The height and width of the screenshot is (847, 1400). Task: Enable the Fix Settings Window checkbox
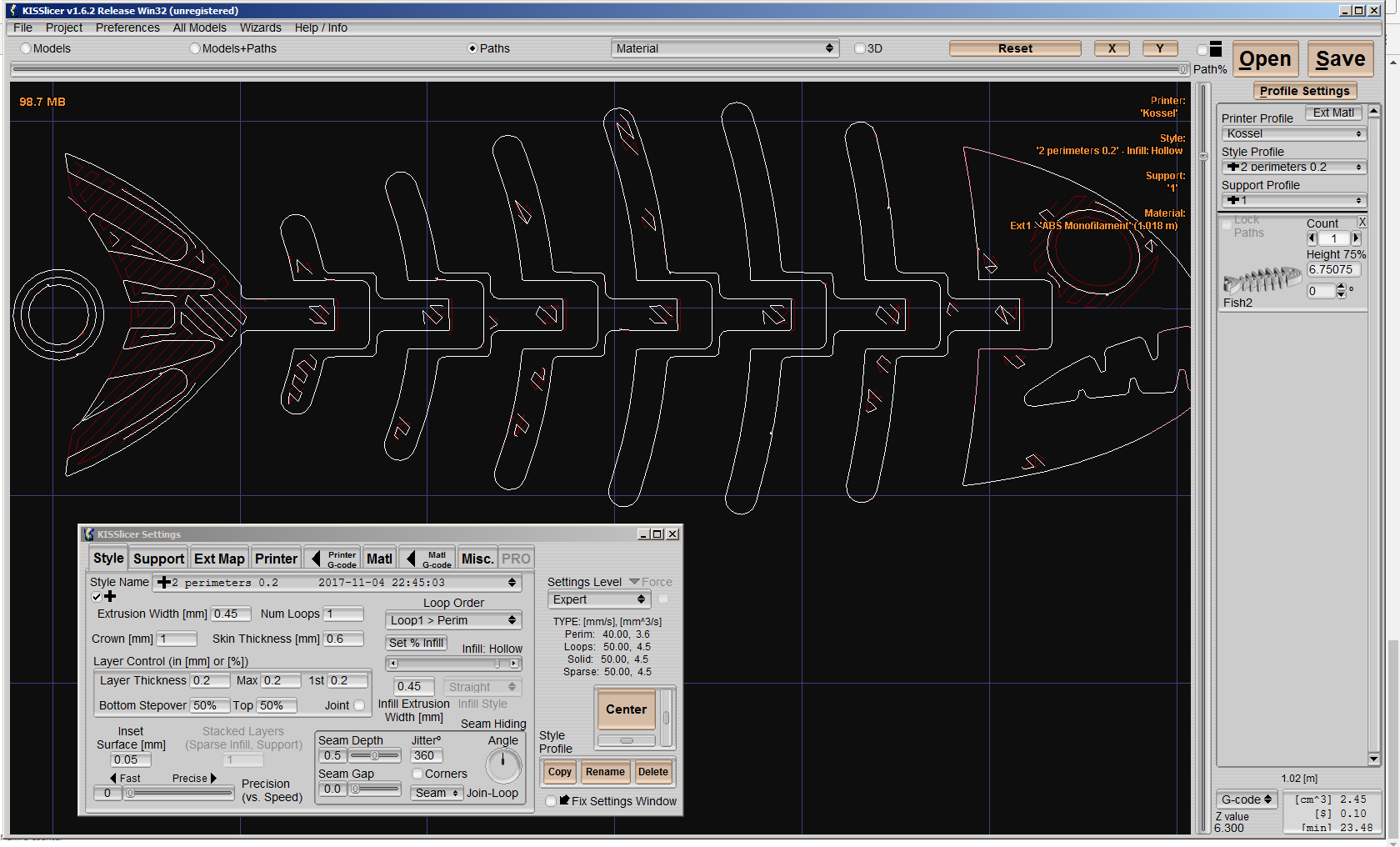pyautogui.click(x=551, y=801)
